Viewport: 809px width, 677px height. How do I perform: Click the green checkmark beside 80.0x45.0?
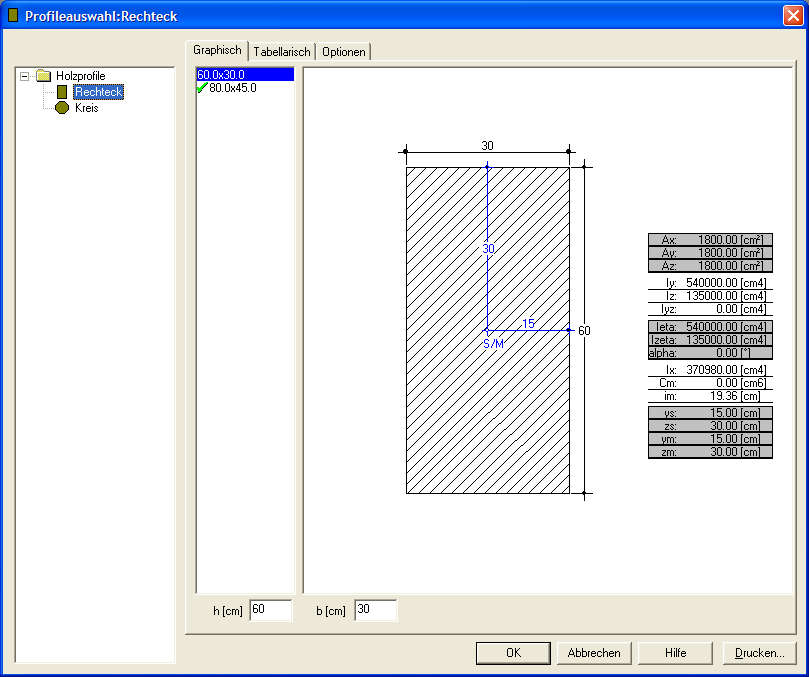pos(202,88)
